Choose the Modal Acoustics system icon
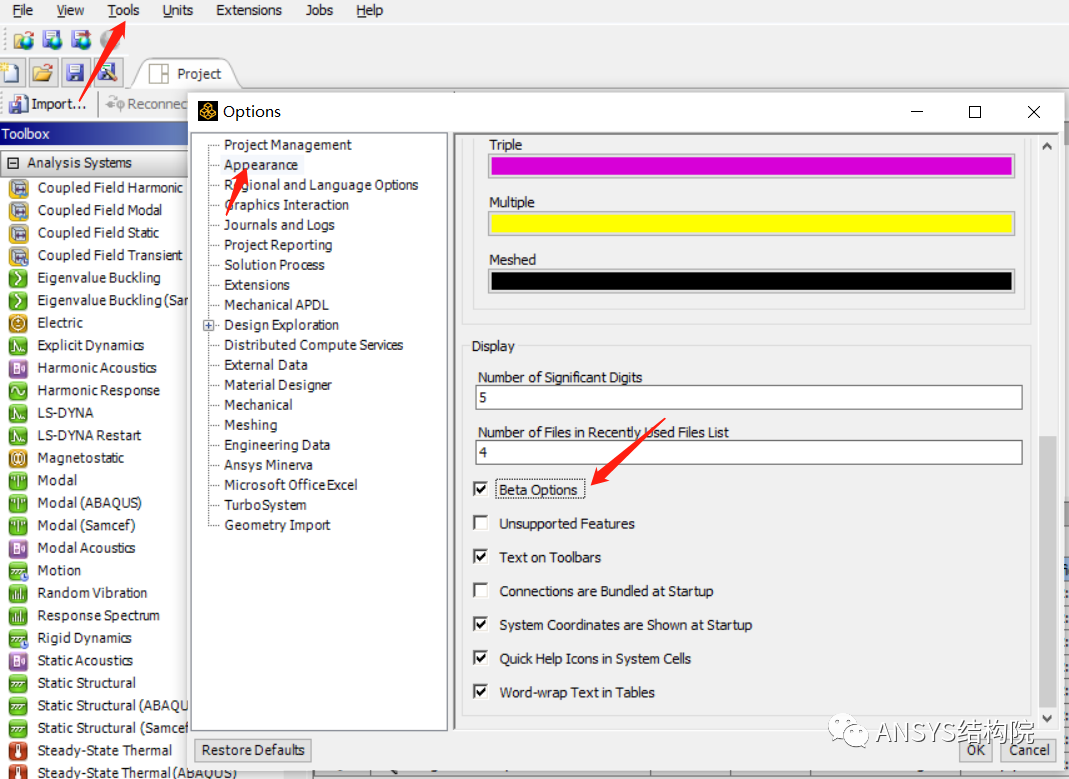The height and width of the screenshot is (779, 1069). point(18,548)
